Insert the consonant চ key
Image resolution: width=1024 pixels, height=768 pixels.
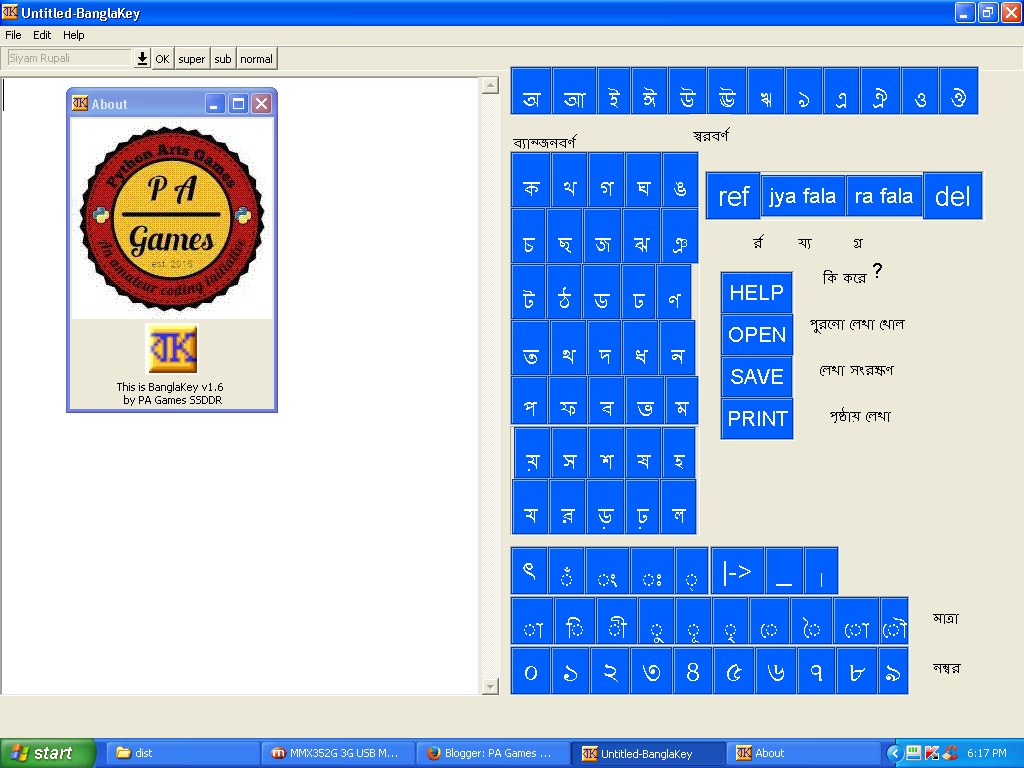(528, 236)
